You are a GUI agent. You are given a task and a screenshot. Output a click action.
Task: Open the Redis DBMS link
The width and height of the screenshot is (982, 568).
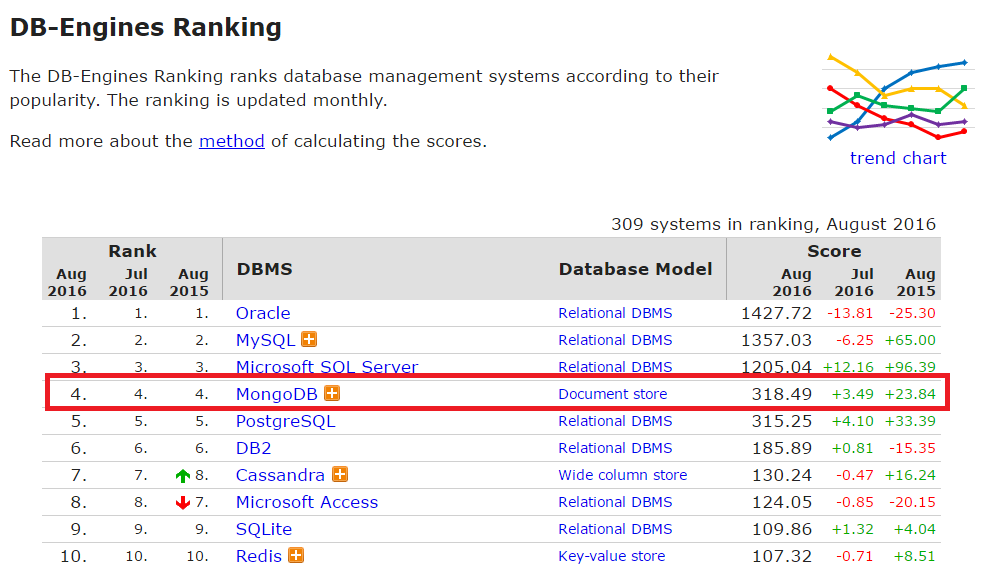[x=259, y=556]
